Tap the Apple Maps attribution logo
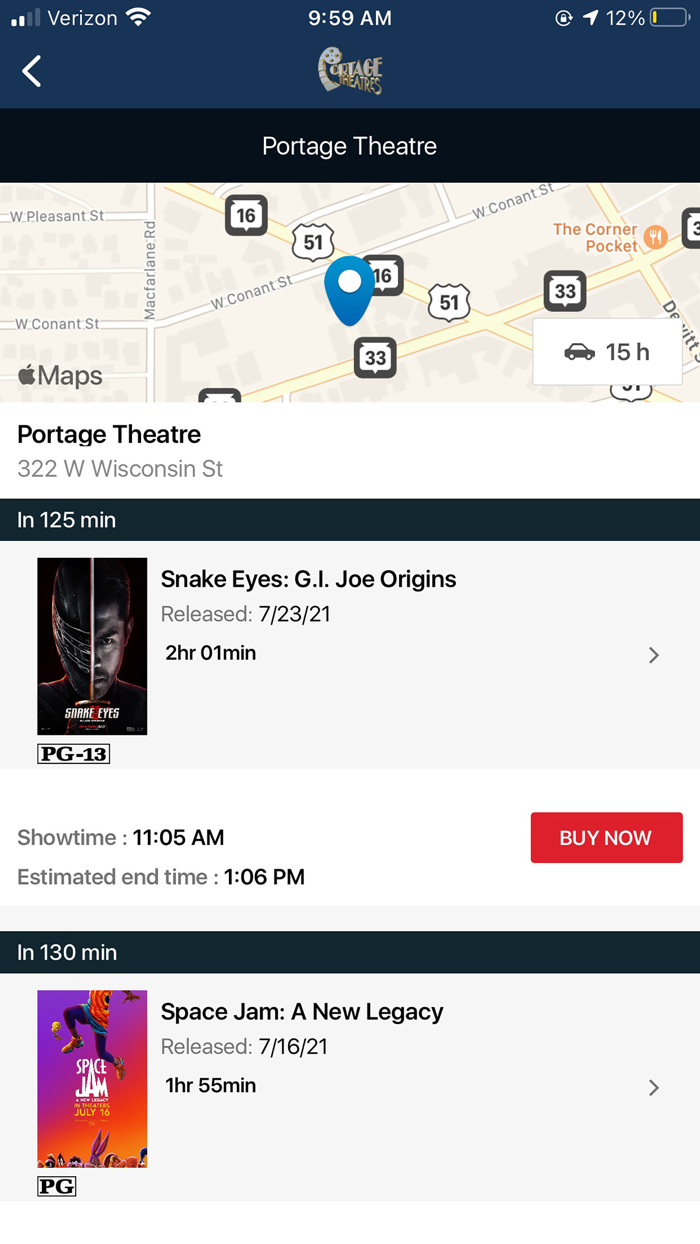The image size is (700, 1244). (x=59, y=375)
